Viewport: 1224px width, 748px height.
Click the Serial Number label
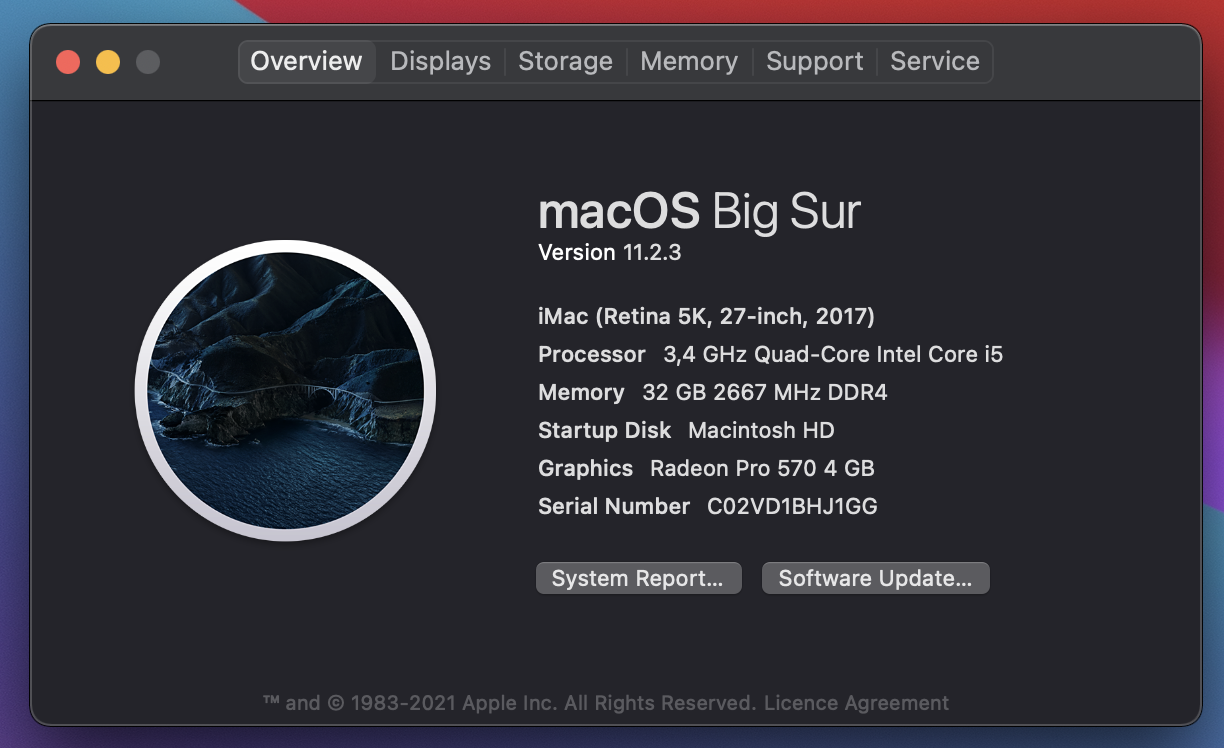point(614,506)
